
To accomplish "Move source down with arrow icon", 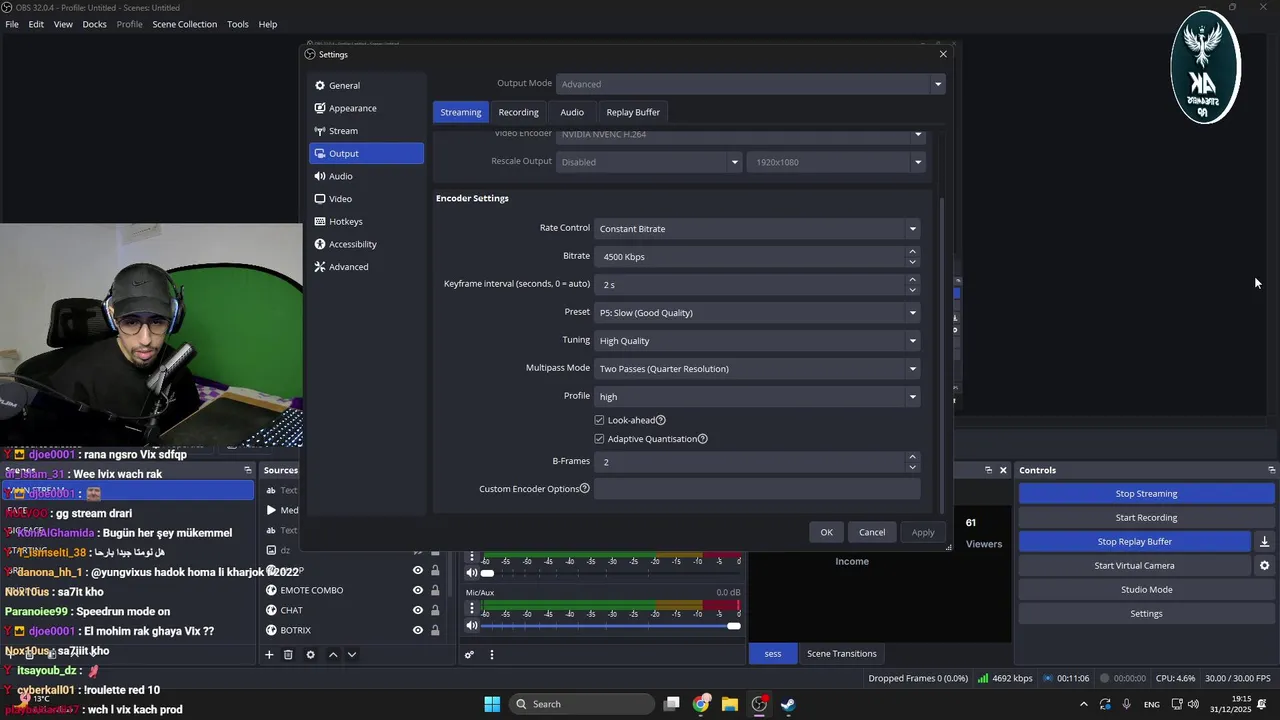I will pos(351,654).
